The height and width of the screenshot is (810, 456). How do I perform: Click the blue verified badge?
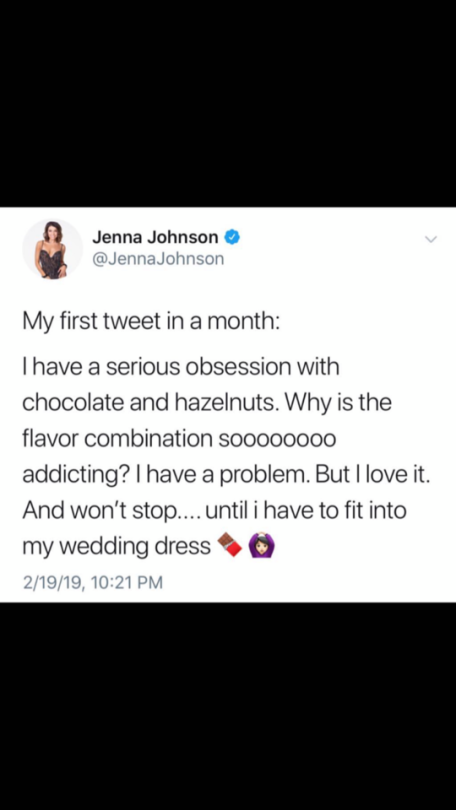[232, 237]
